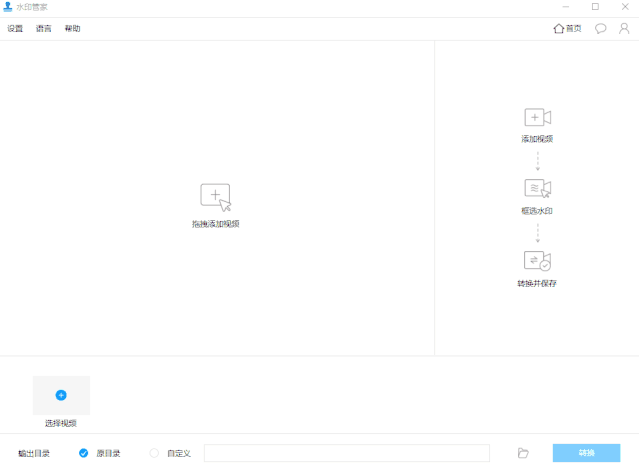Open the 帮助 menu
This screenshot has width=639, height=470.
pyautogui.click(x=73, y=29)
